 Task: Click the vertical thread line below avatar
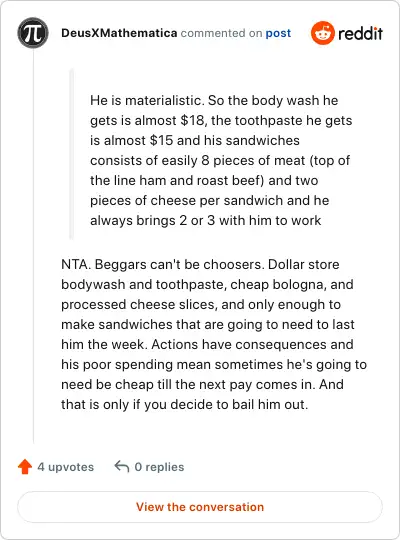point(33,246)
